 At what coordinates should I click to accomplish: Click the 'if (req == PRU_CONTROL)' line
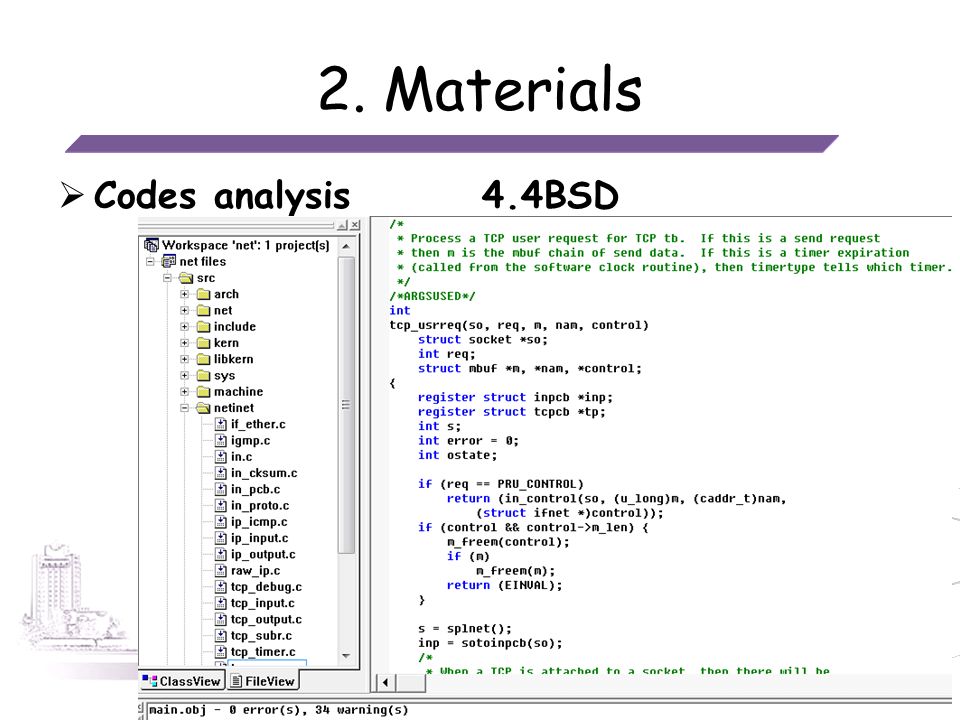tap(501, 484)
